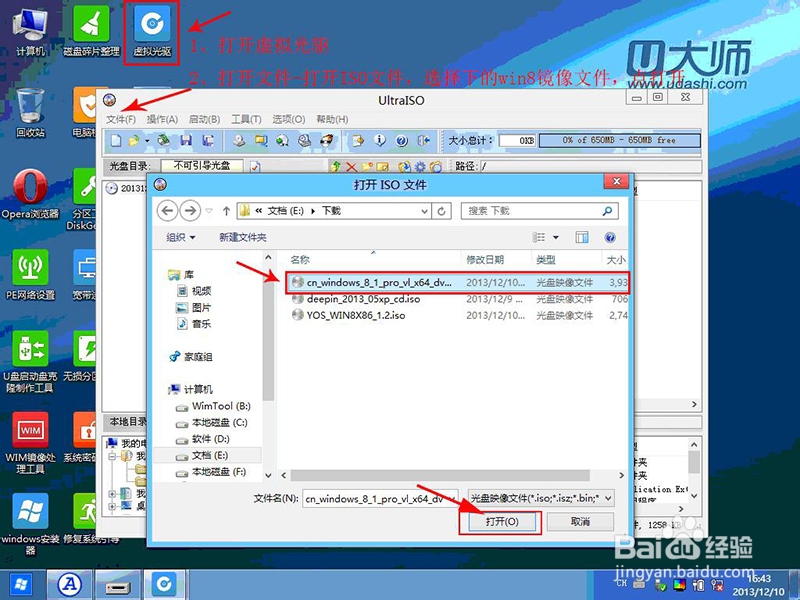The height and width of the screenshot is (600, 800).
Task: Open the 工具(T) menu in UltraISO
Action: [246, 119]
